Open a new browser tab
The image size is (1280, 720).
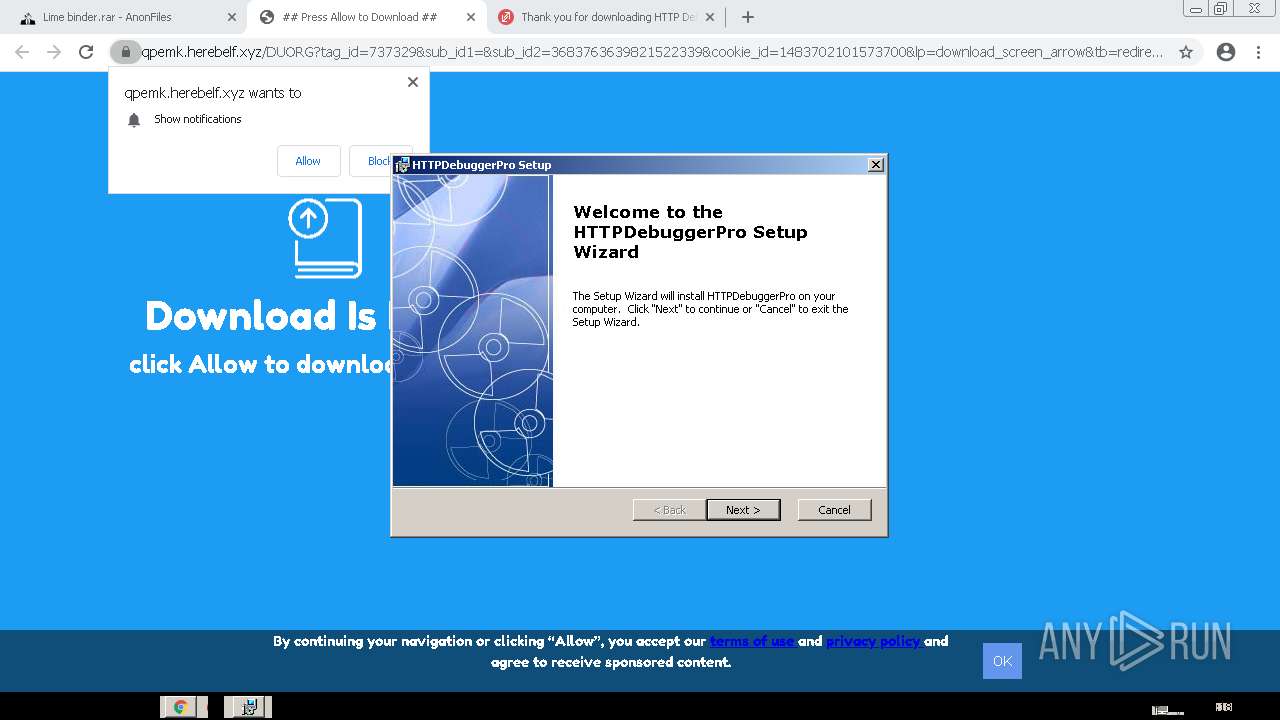tap(747, 17)
